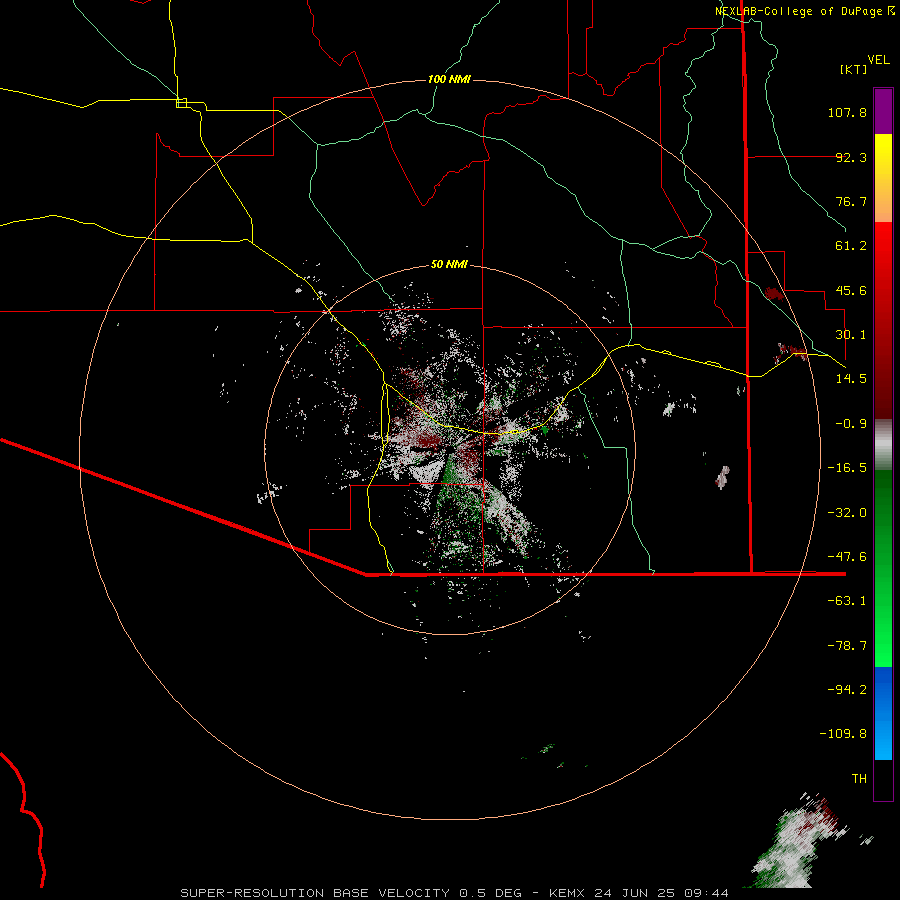The height and width of the screenshot is (900, 900).
Task: Click the 14.5 velocity scale value
Action: pyautogui.click(x=851, y=379)
